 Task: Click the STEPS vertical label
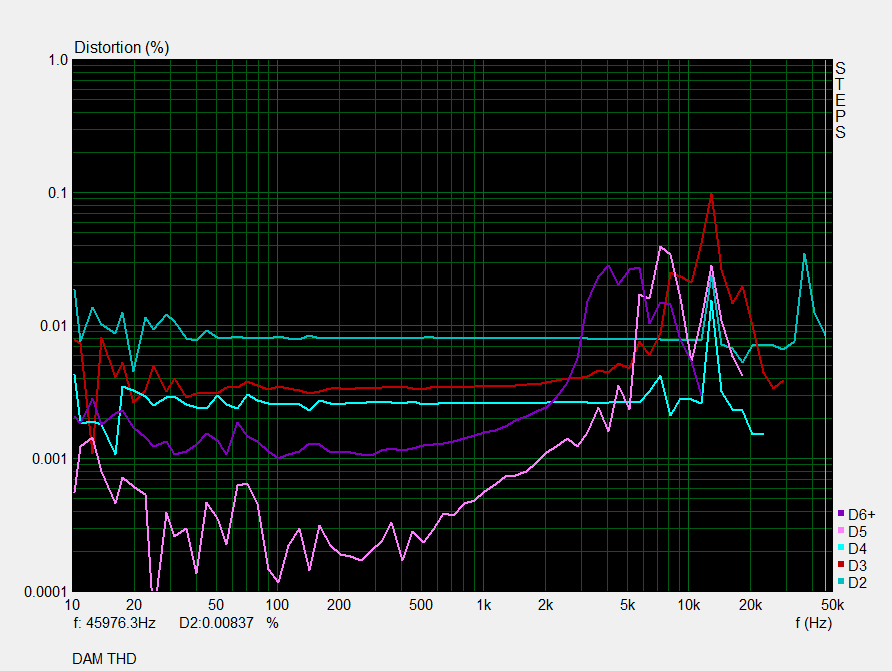pyautogui.click(x=840, y=101)
